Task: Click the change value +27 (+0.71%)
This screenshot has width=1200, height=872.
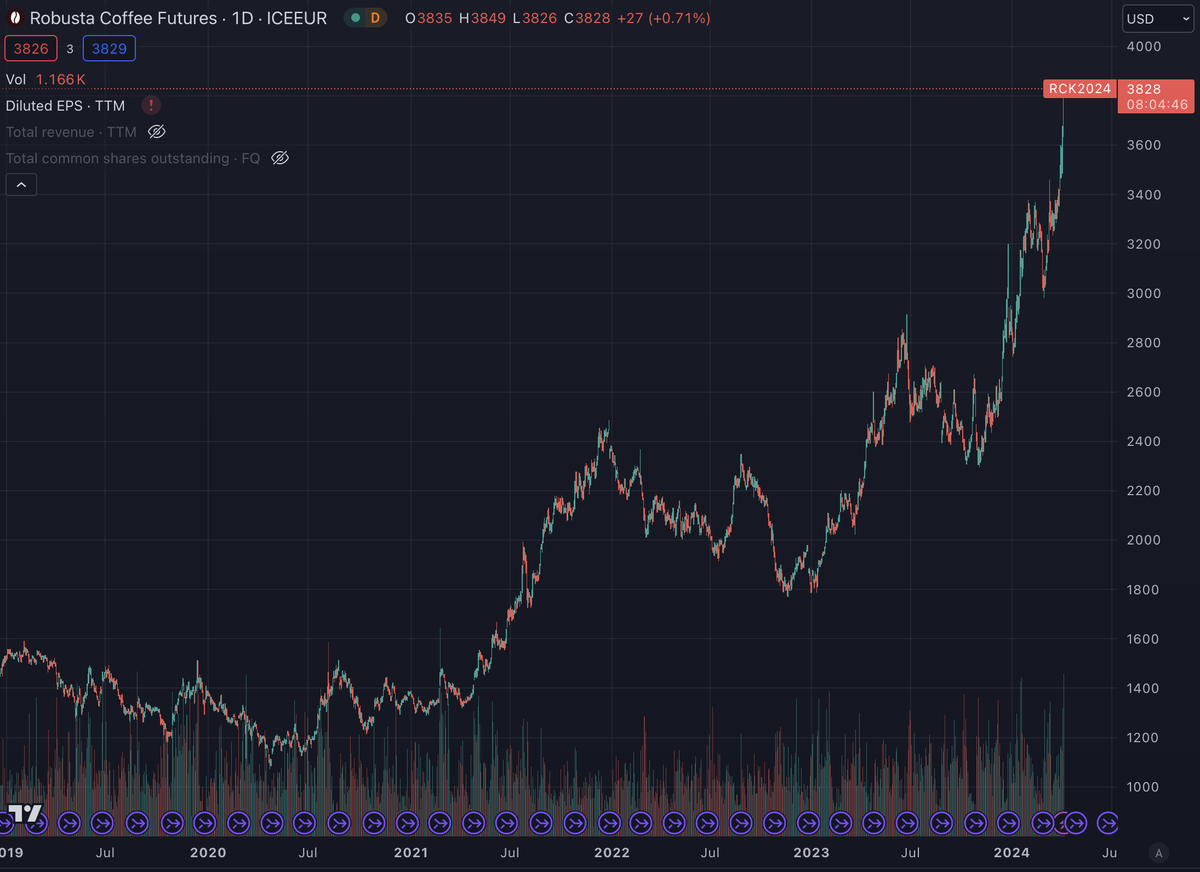Action: pyautogui.click(x=662, y=18)
